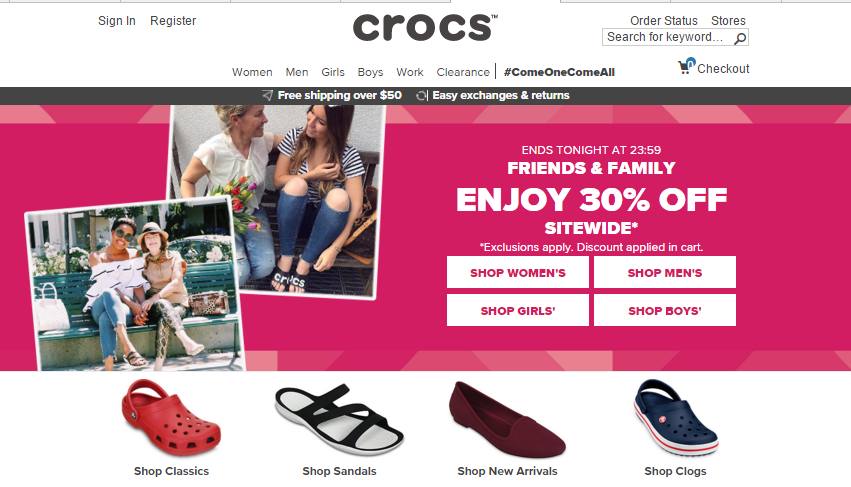Open the Clearance menu item

pyautogui.click(x=463, y=72)
